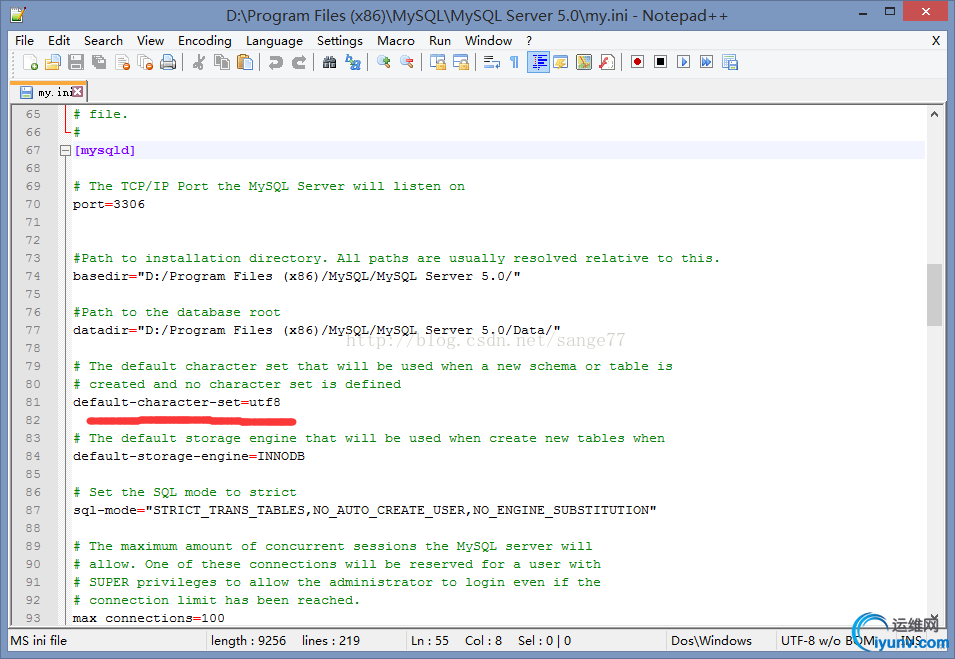Close document using menu bar X button
The width and height of the screenshot is (955, 659).
tap(936, 41)
